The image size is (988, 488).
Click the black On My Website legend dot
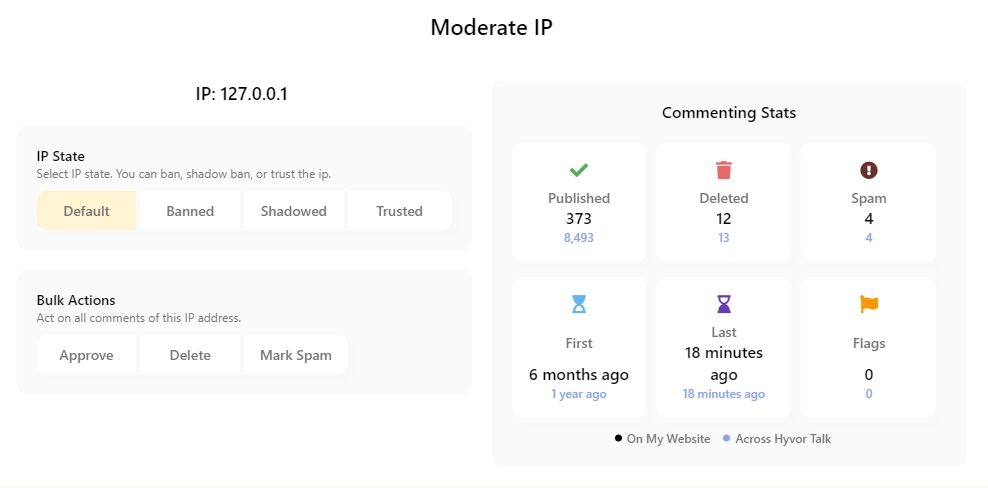point(618,438)
